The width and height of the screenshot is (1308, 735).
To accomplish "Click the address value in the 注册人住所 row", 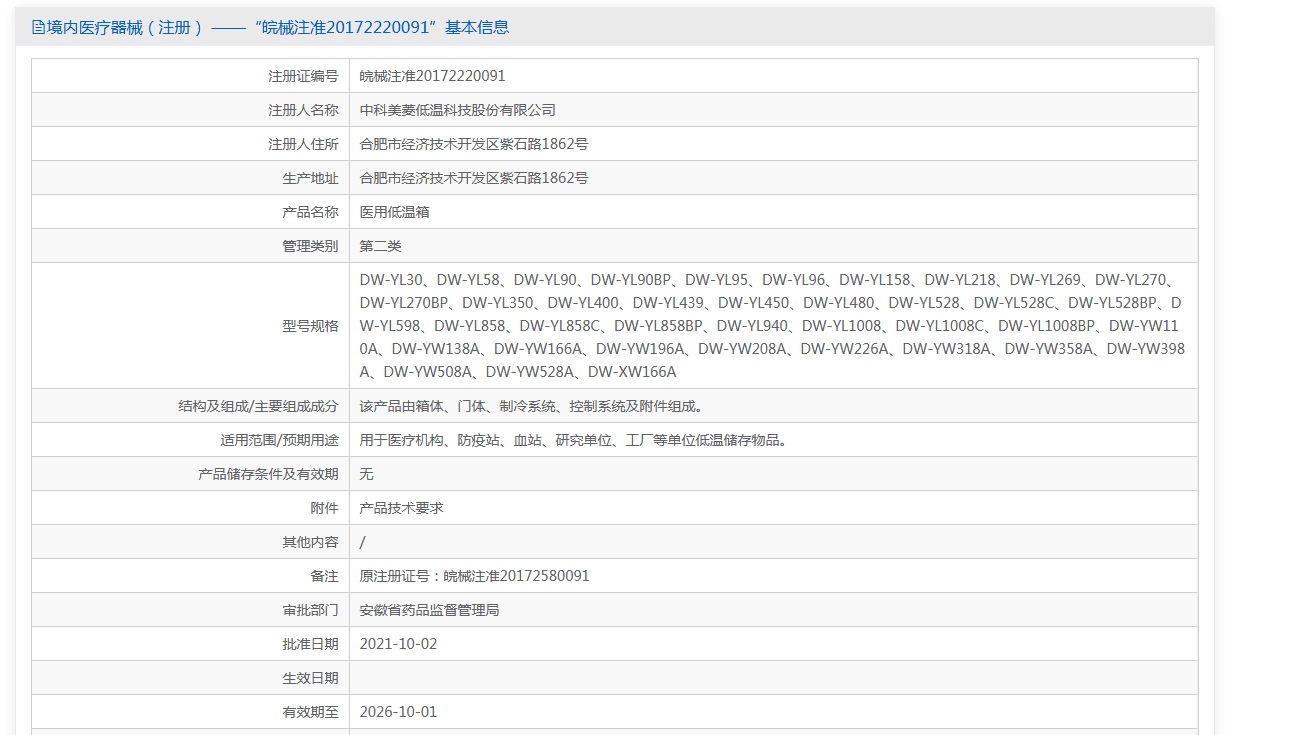I will click(x=474, y=144).
